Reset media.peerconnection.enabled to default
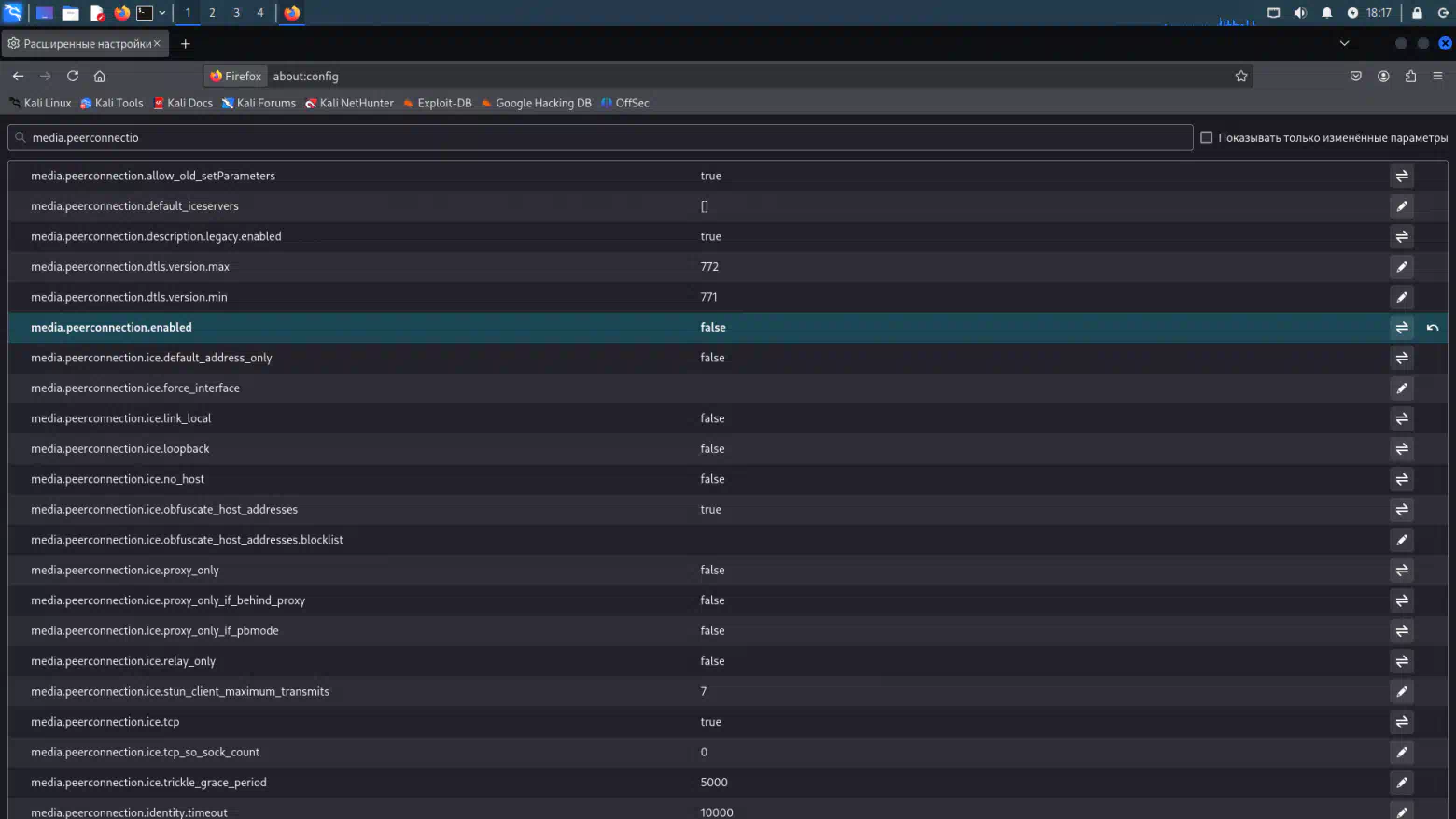This screenshot has width=1456, height=819. (x=1432, y=328)
